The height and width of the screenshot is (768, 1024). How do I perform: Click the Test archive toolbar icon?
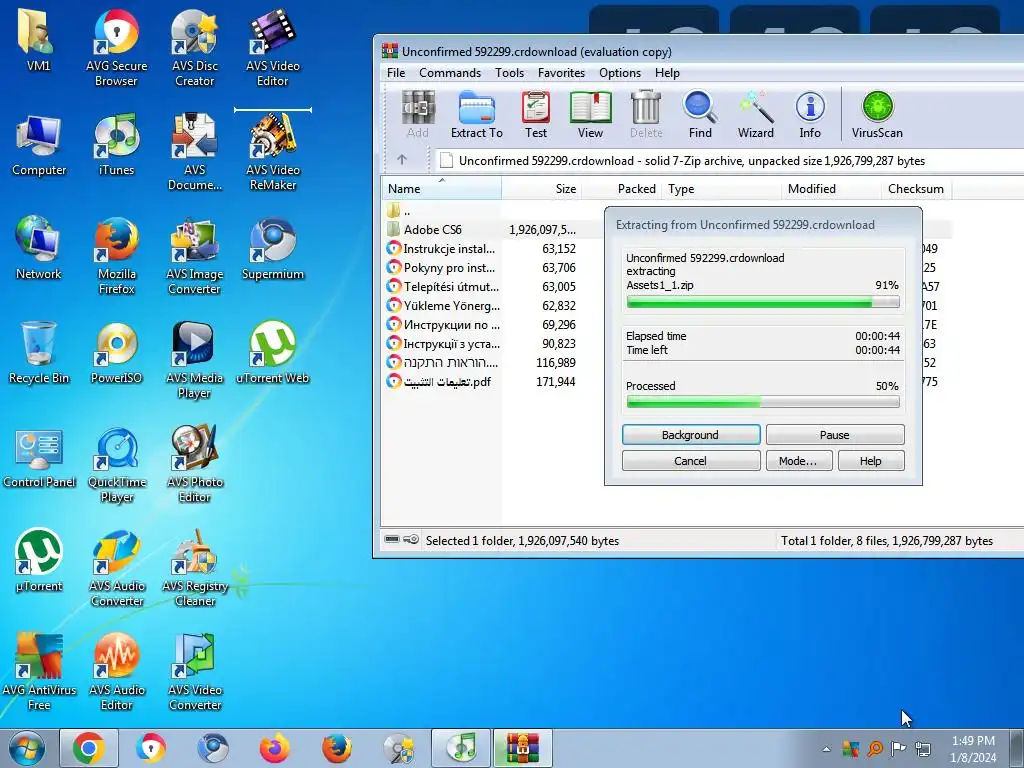536,115
